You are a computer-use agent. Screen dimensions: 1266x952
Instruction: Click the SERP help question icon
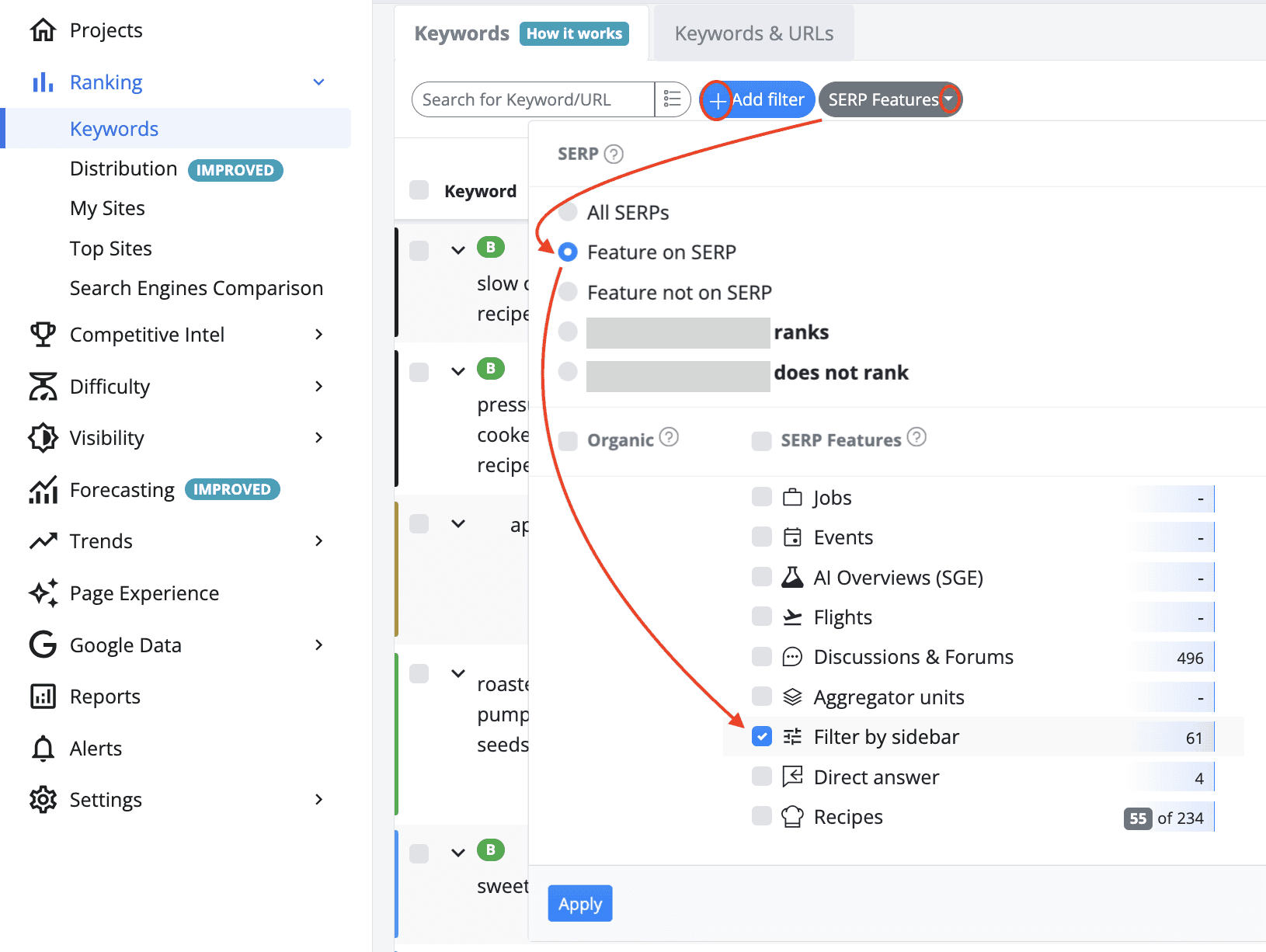[x=614, y=154]
